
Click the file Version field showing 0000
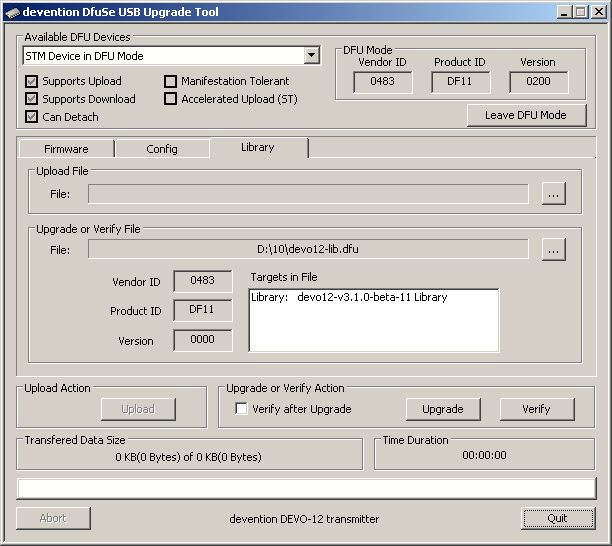(203, 340)
